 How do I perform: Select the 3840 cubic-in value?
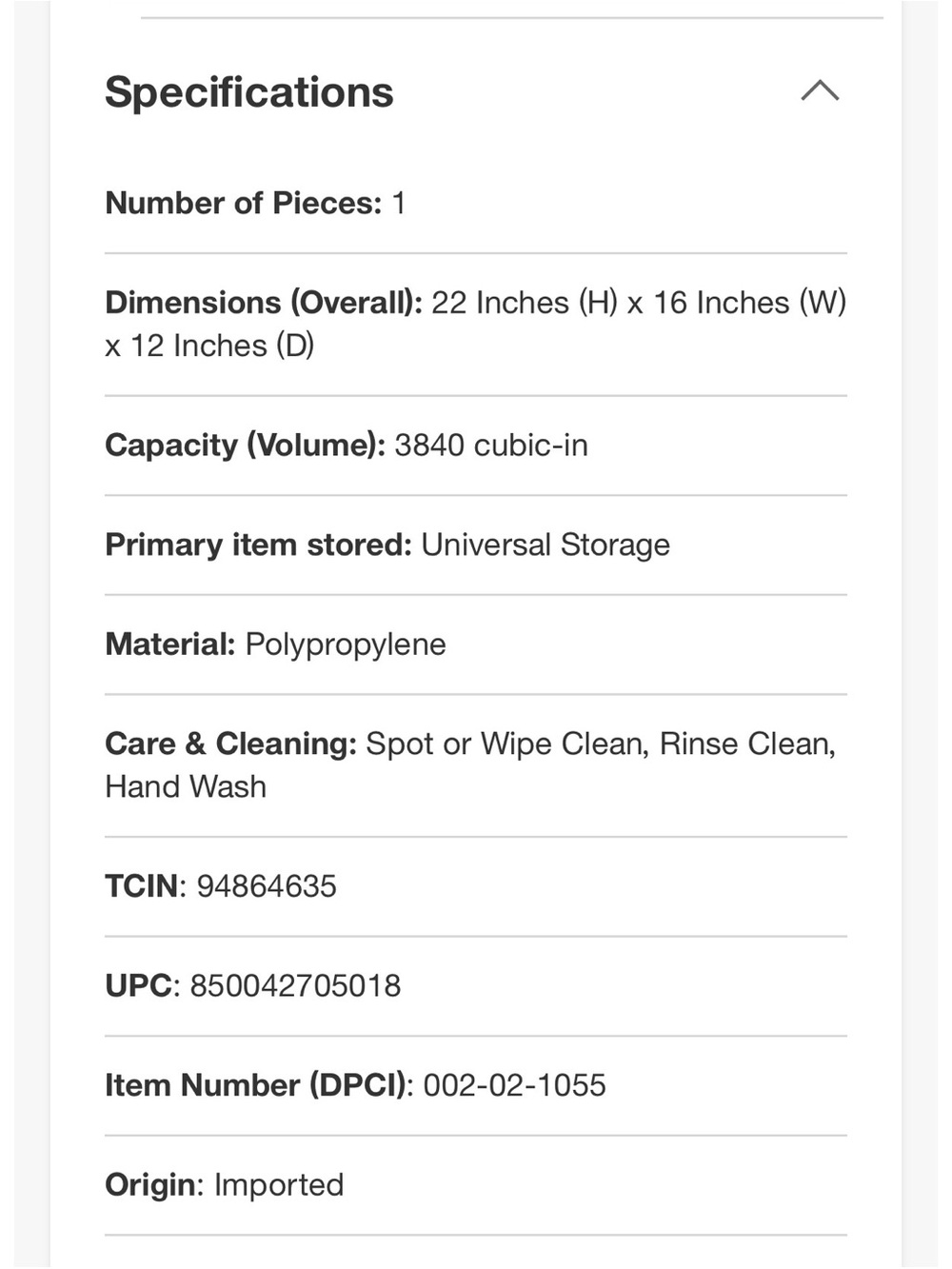point(491,446)
